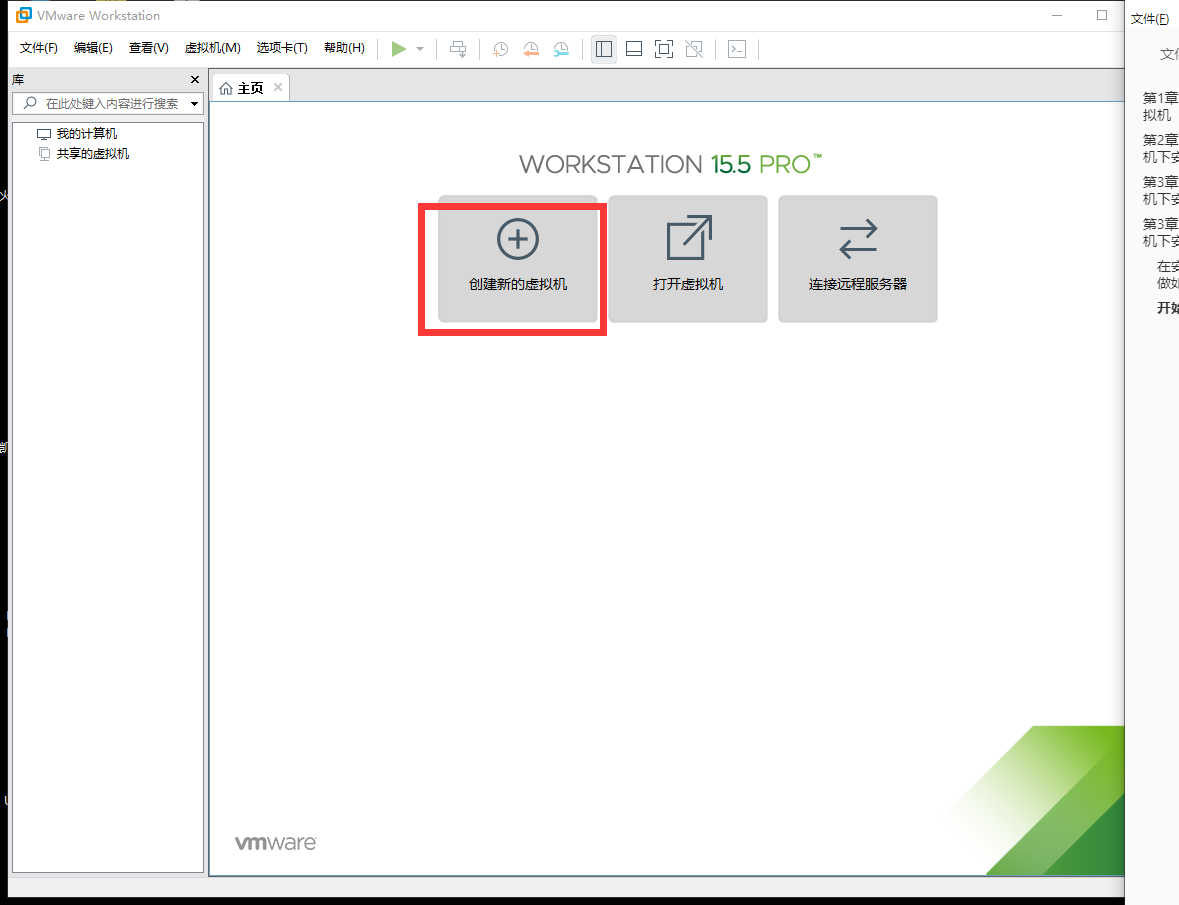
Task: Open the 查看(V) menu
Action: (x=149, y=48)
